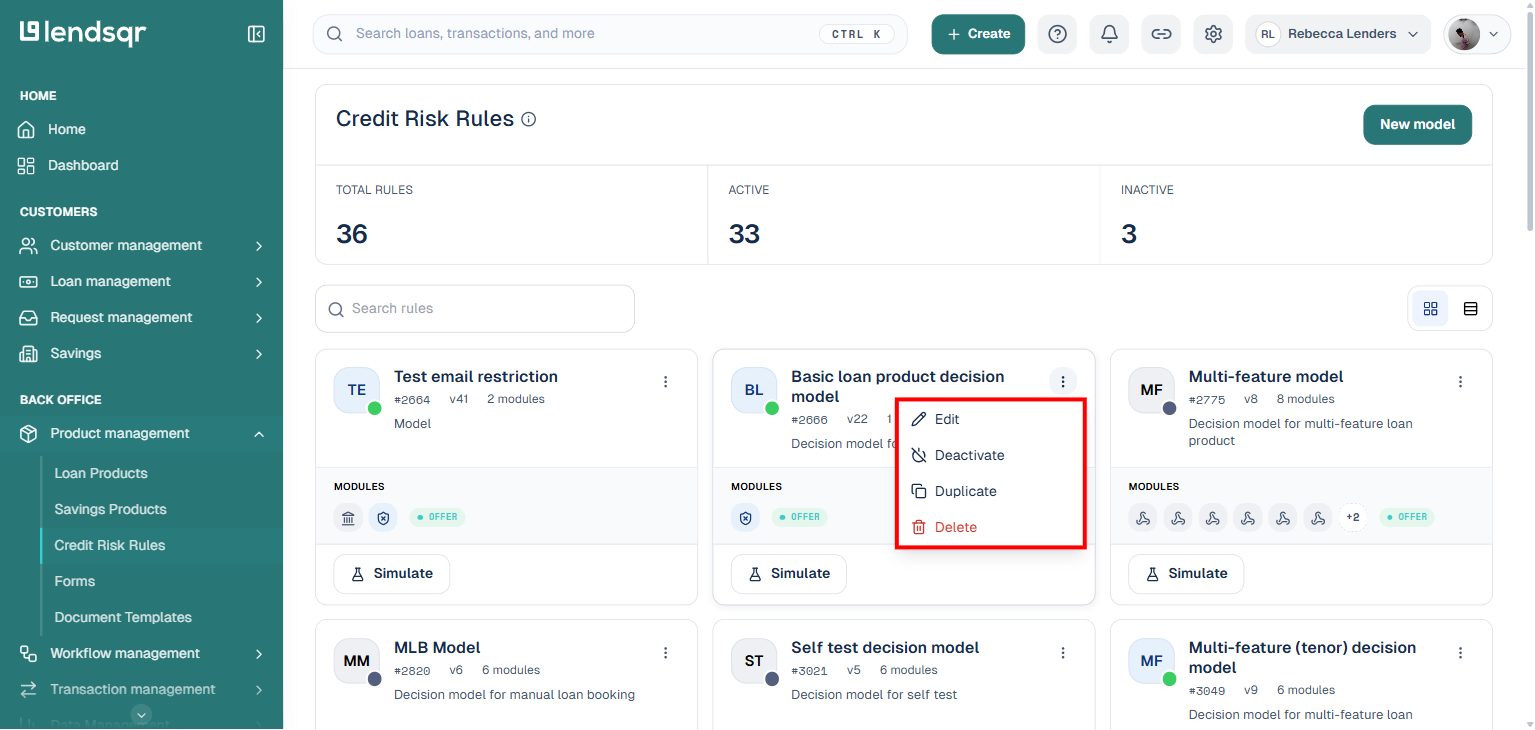Open the help question mark icon

[x=1057, y=34]
